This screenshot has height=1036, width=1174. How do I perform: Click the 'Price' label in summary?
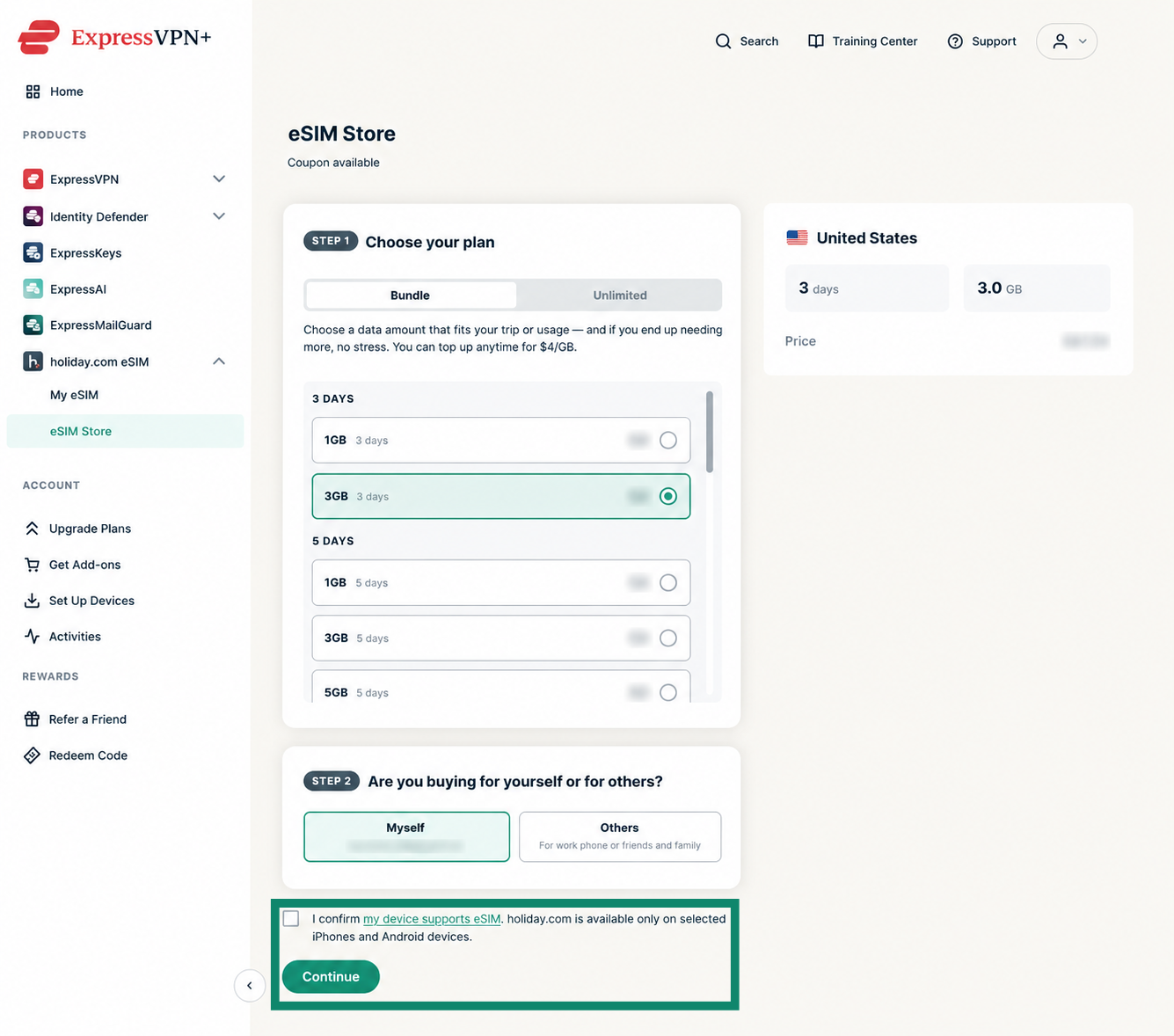point(800,341)
